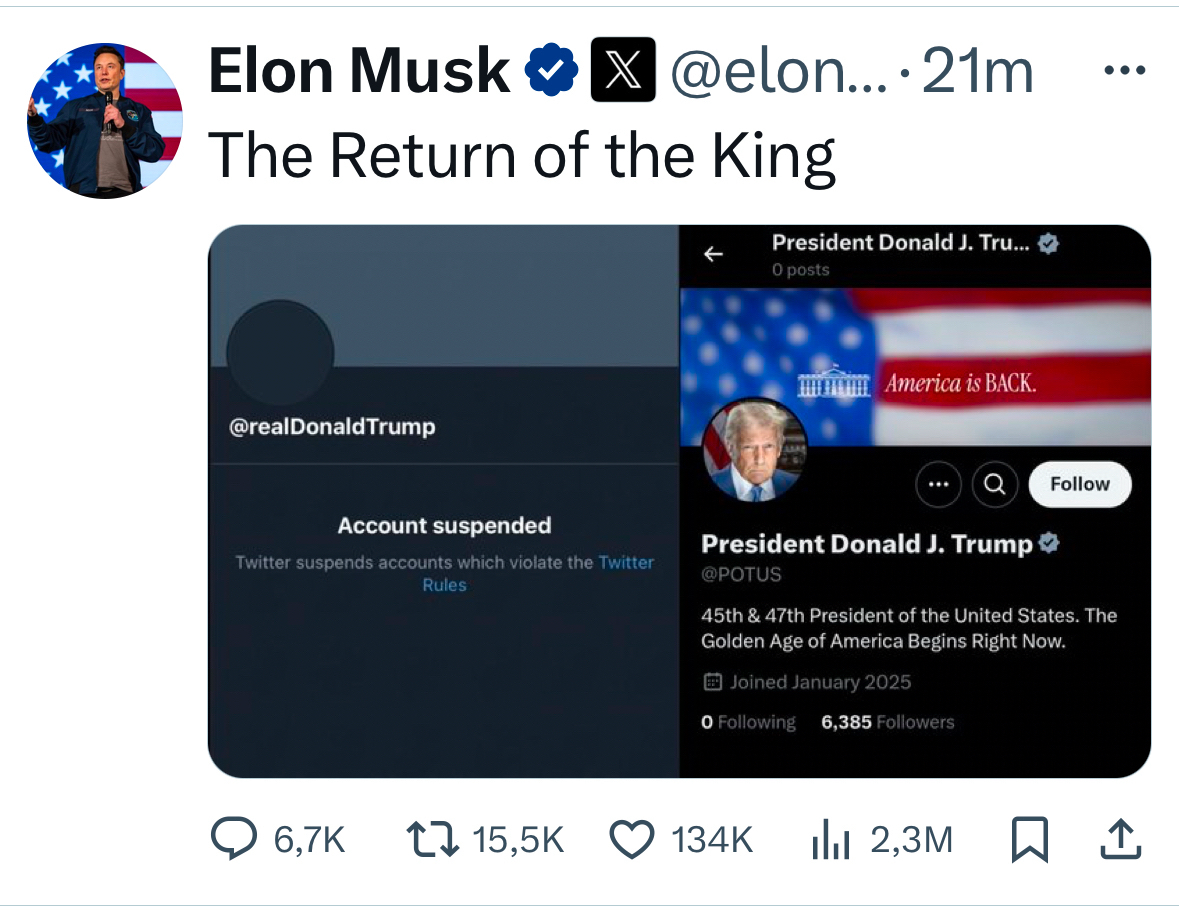Open Elon Musk's profile avatar
Image resolution: width=1179 pixels, height=914 pixels.
pos(105,119)
